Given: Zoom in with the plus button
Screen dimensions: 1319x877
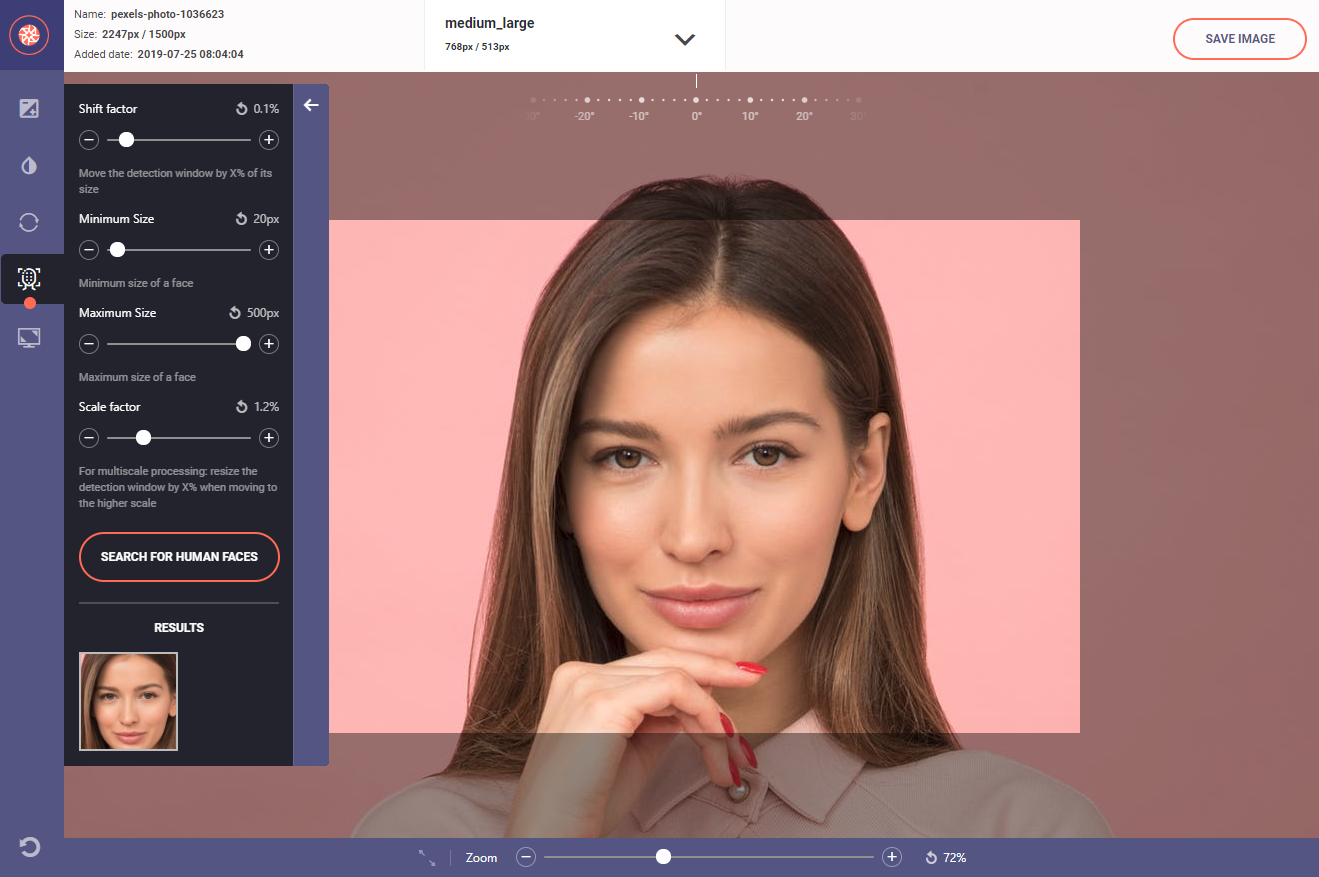Looking at the screenshot, I should (892, 857).
